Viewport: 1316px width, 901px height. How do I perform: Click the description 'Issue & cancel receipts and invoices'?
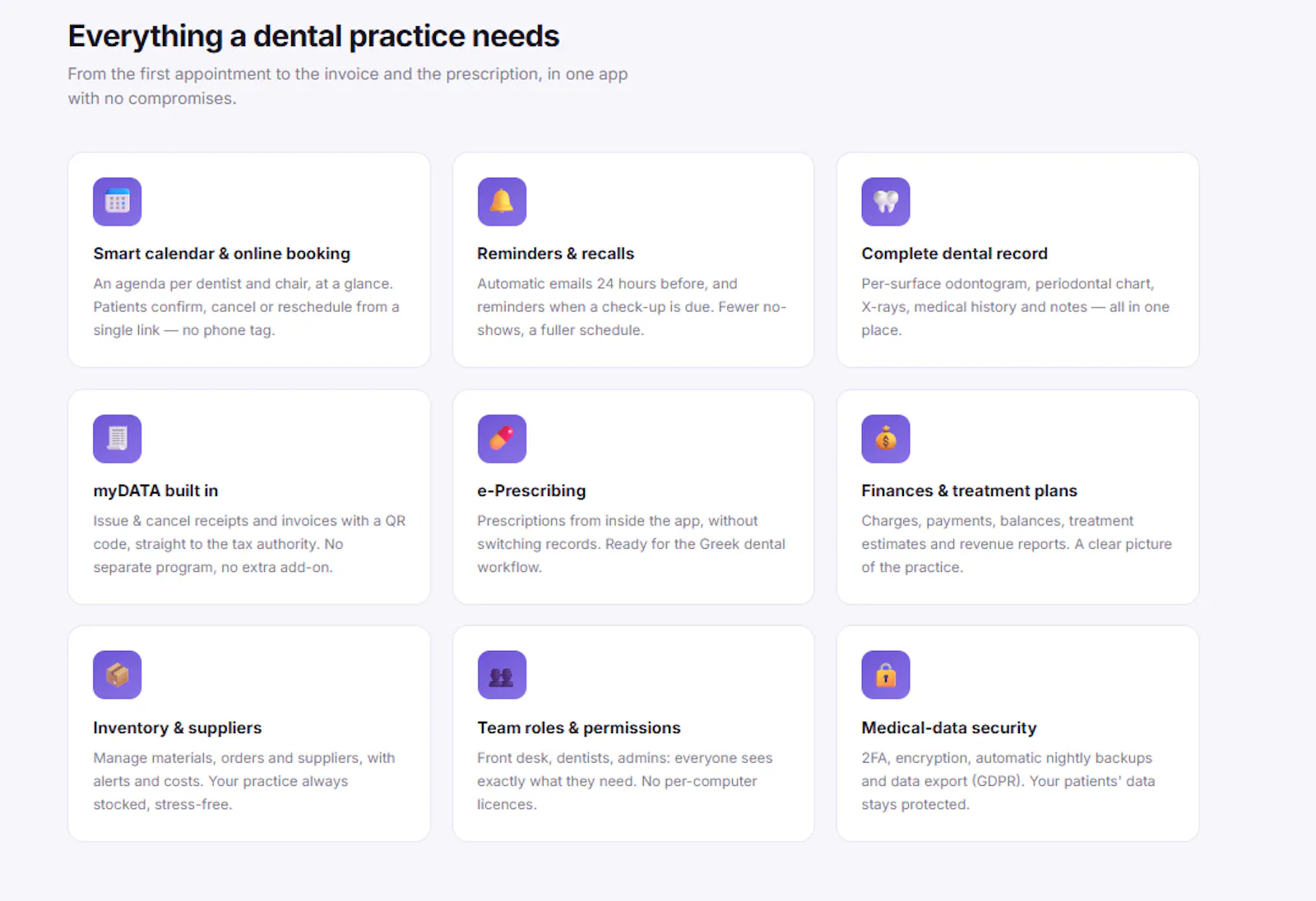[249, 544]
